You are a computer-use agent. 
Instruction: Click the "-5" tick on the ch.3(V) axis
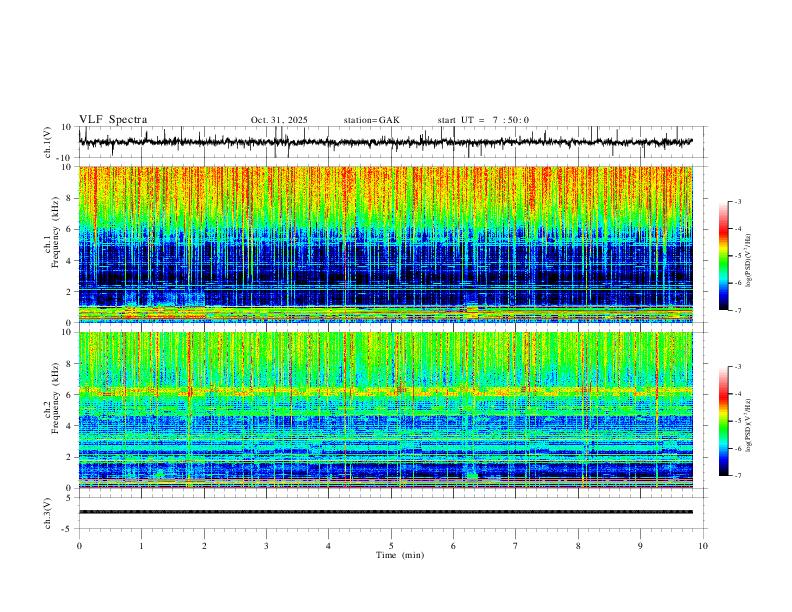68,529
